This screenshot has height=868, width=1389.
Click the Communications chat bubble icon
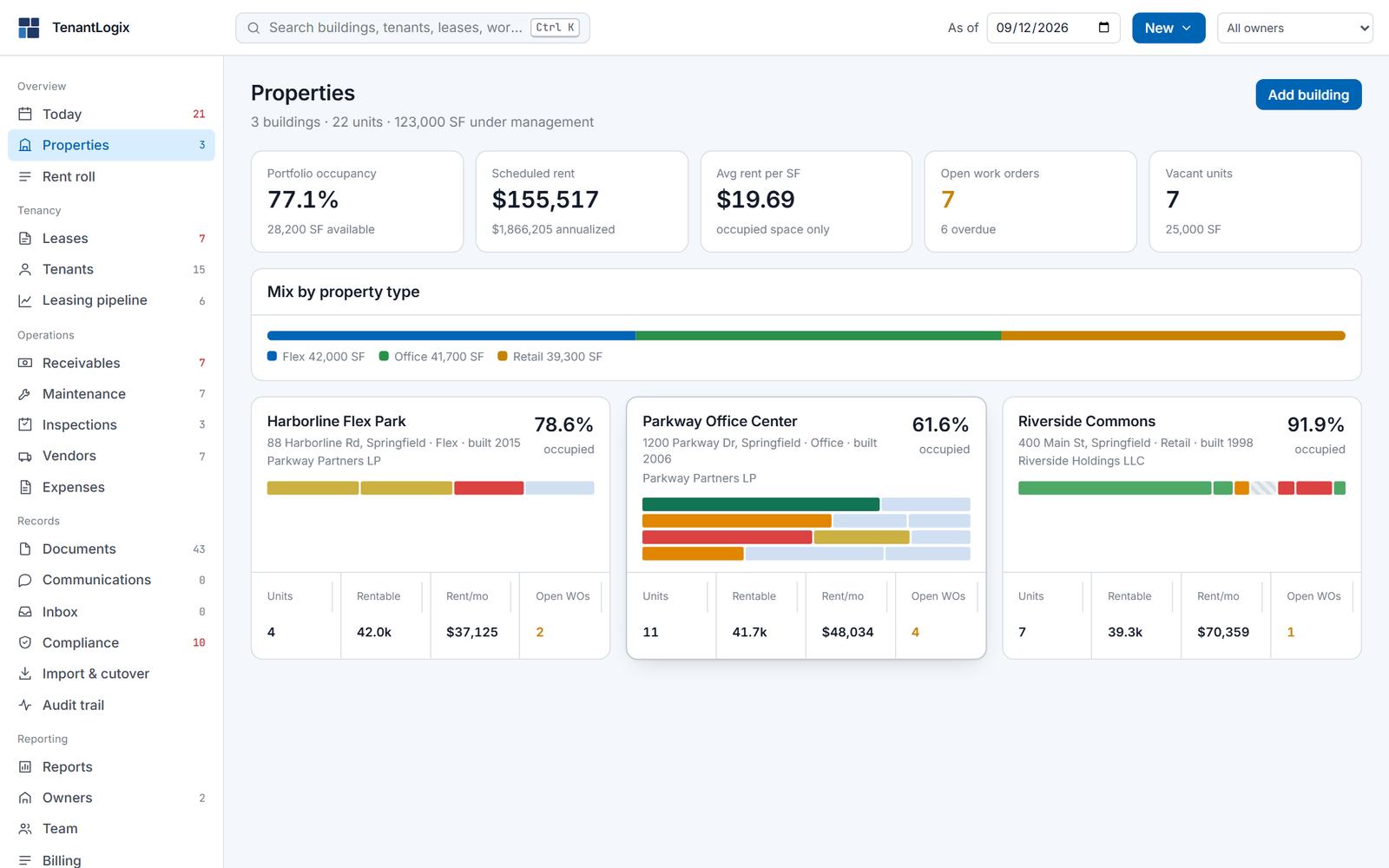(x=25, y=580)
